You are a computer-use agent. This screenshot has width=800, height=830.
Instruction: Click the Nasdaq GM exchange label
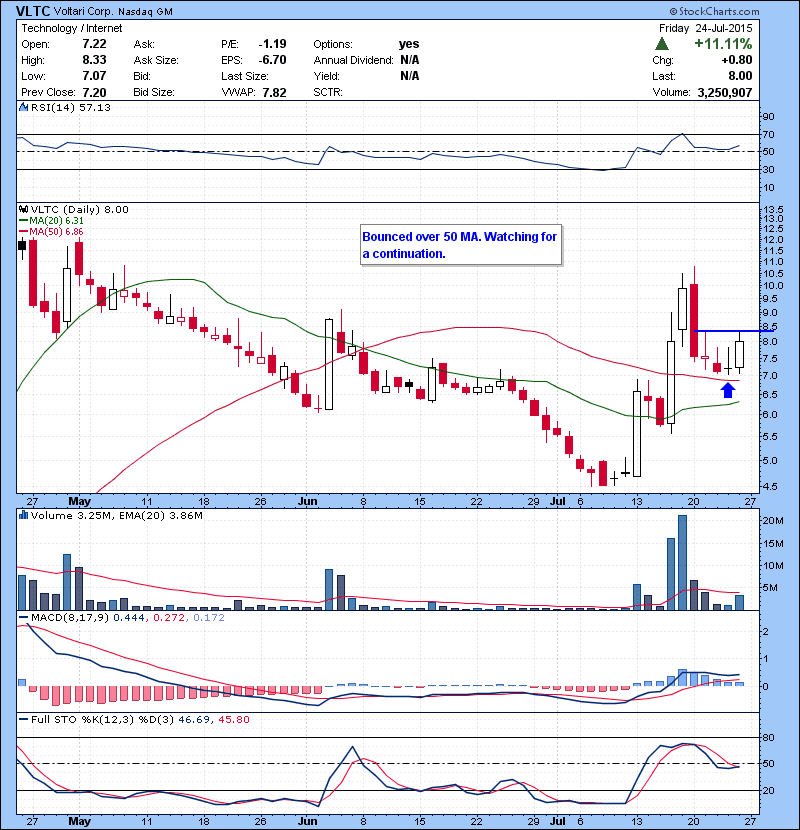click(145, 12)
